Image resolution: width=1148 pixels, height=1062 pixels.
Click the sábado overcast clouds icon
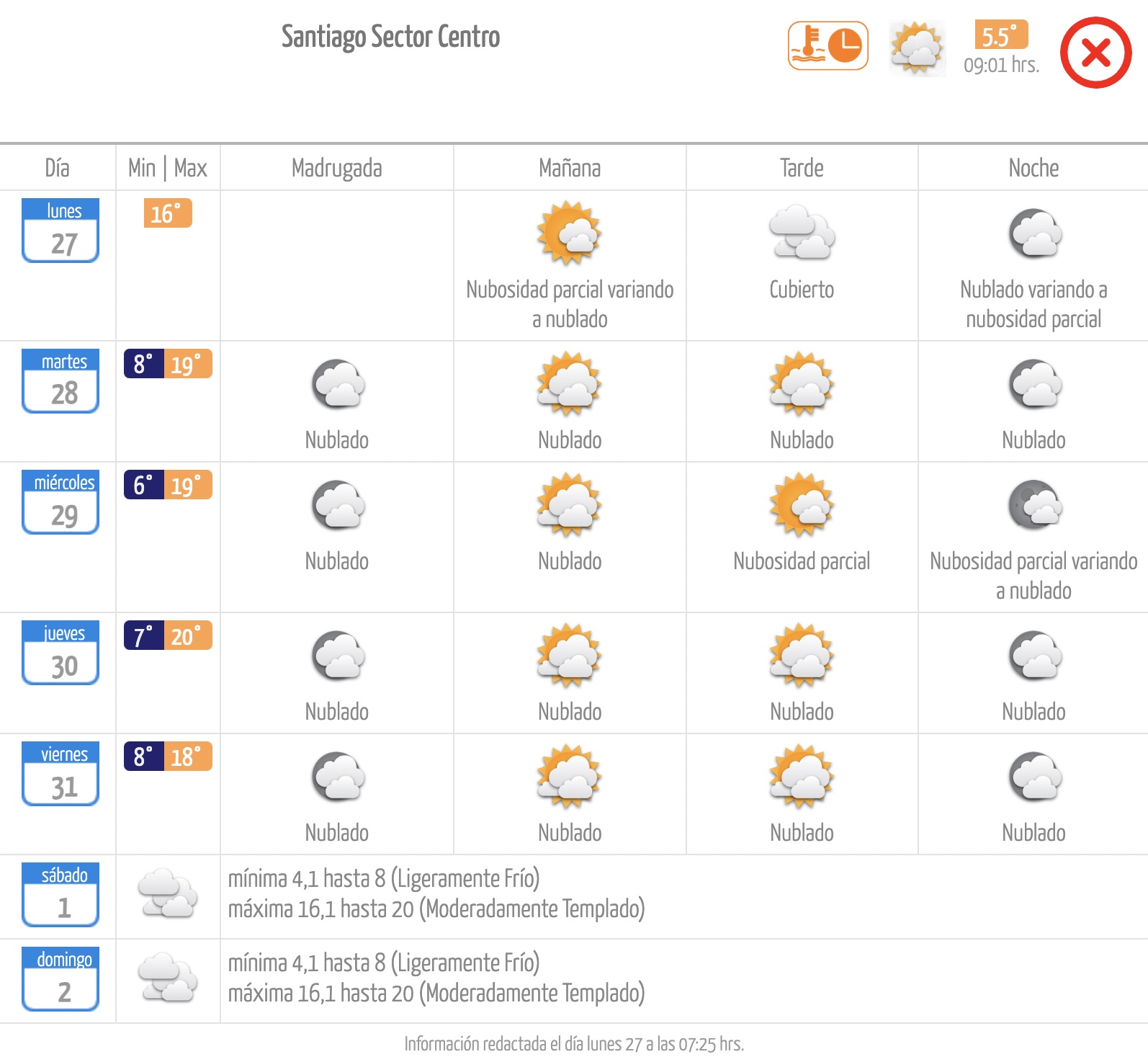click(x=168, y=893)
